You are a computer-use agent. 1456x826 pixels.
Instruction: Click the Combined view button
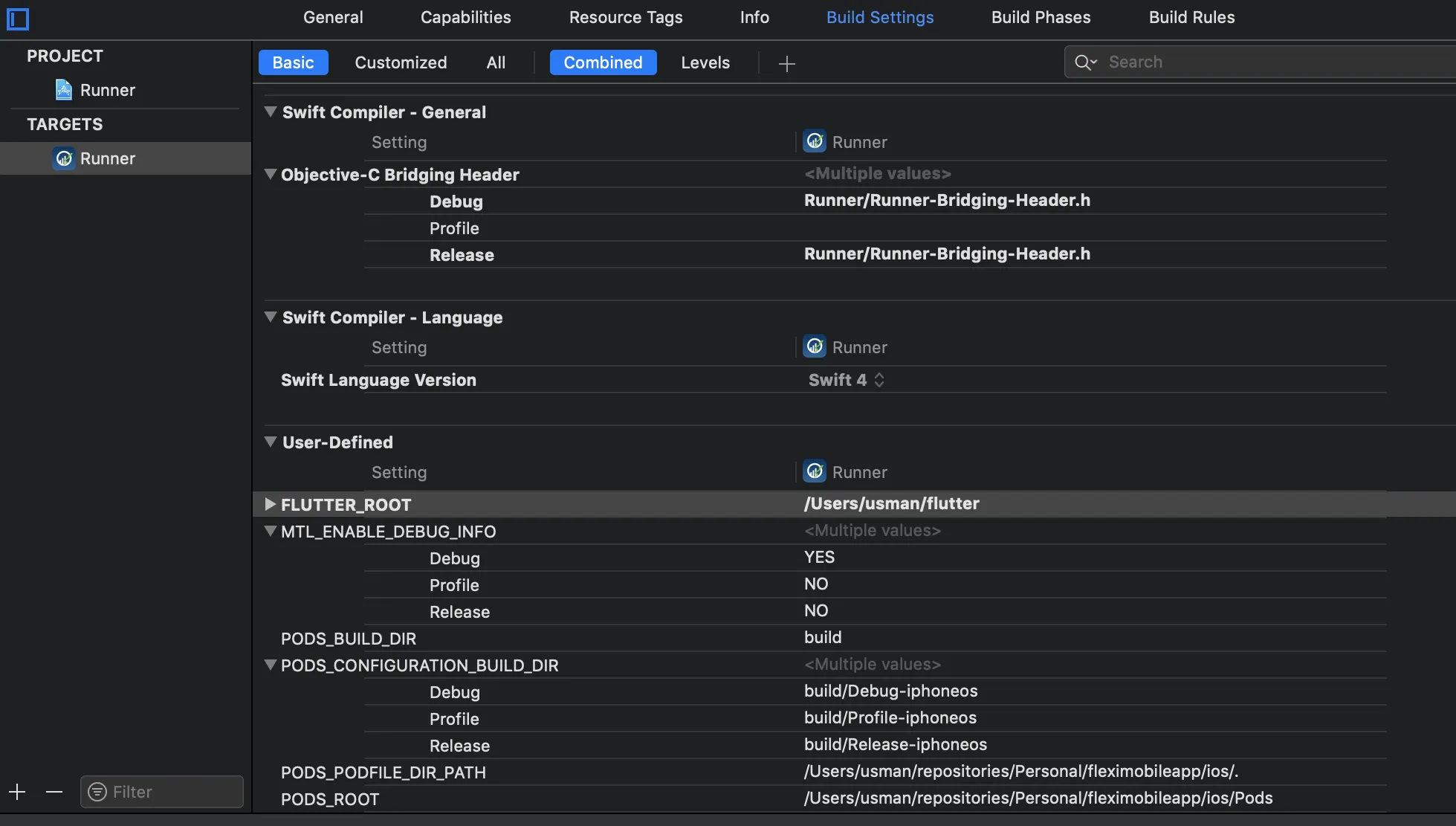(603, 62)
